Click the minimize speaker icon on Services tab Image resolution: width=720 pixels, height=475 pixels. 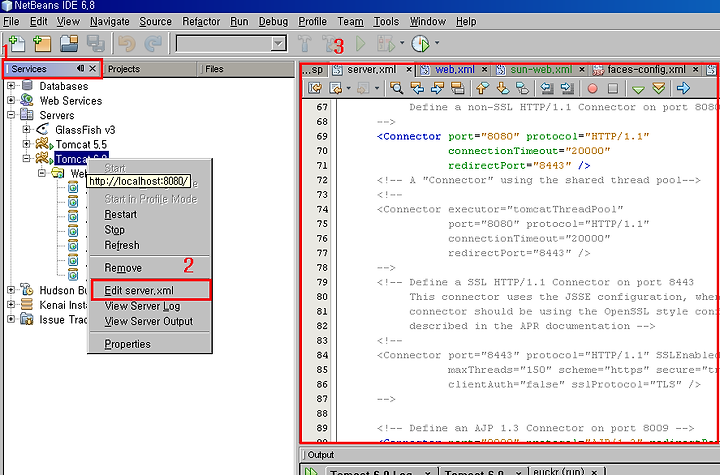pyautogui.click(x=80, y=68)
